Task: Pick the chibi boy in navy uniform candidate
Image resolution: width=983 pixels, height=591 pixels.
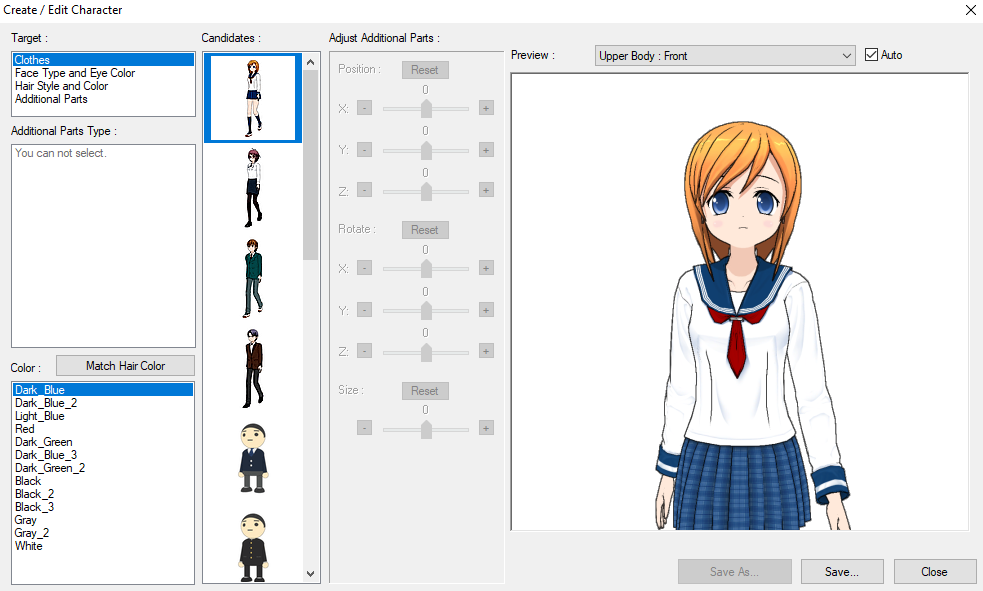Action: point(253,459)
